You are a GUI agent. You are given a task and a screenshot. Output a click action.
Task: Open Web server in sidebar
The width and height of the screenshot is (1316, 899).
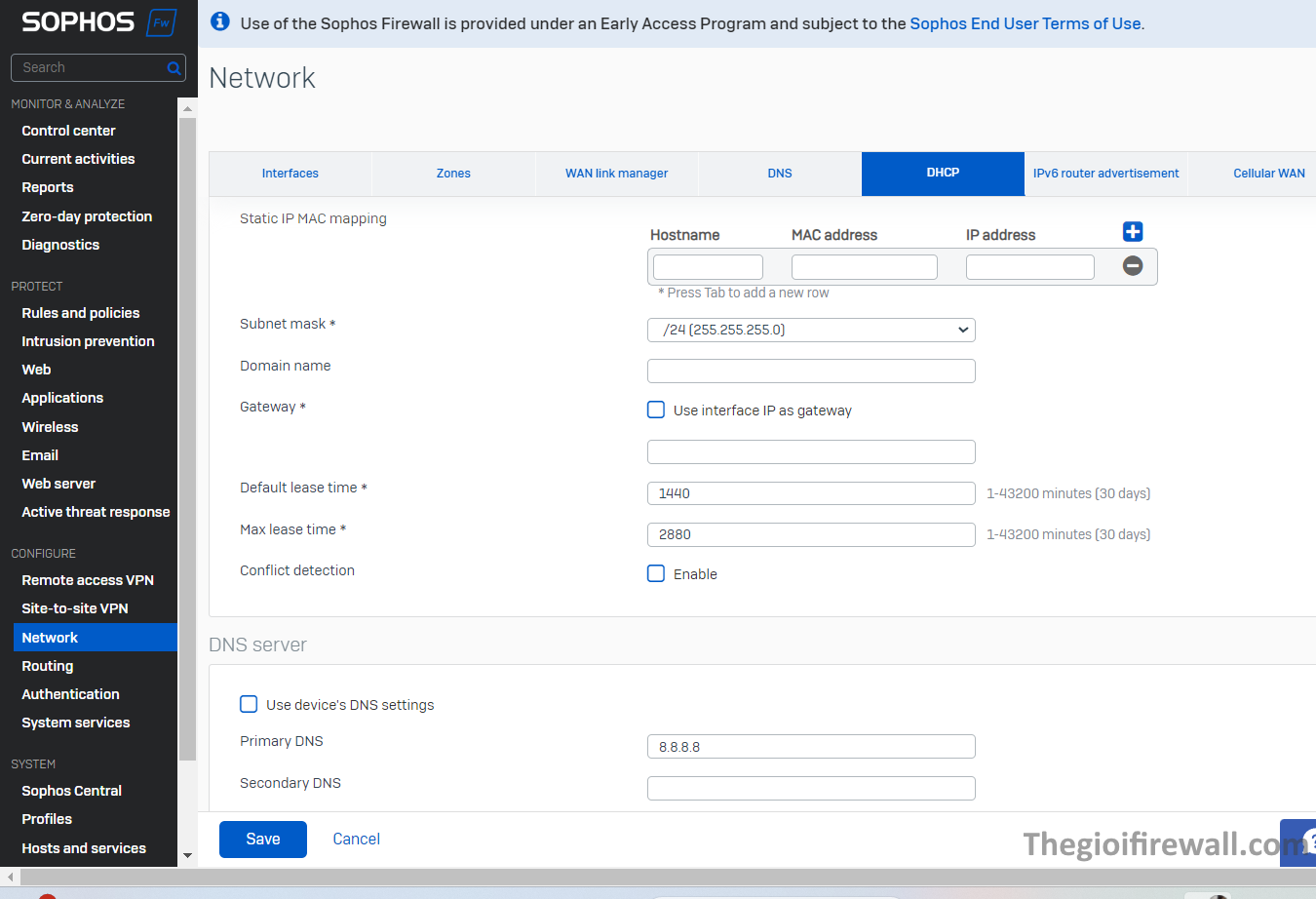click(x=58, y=484)
